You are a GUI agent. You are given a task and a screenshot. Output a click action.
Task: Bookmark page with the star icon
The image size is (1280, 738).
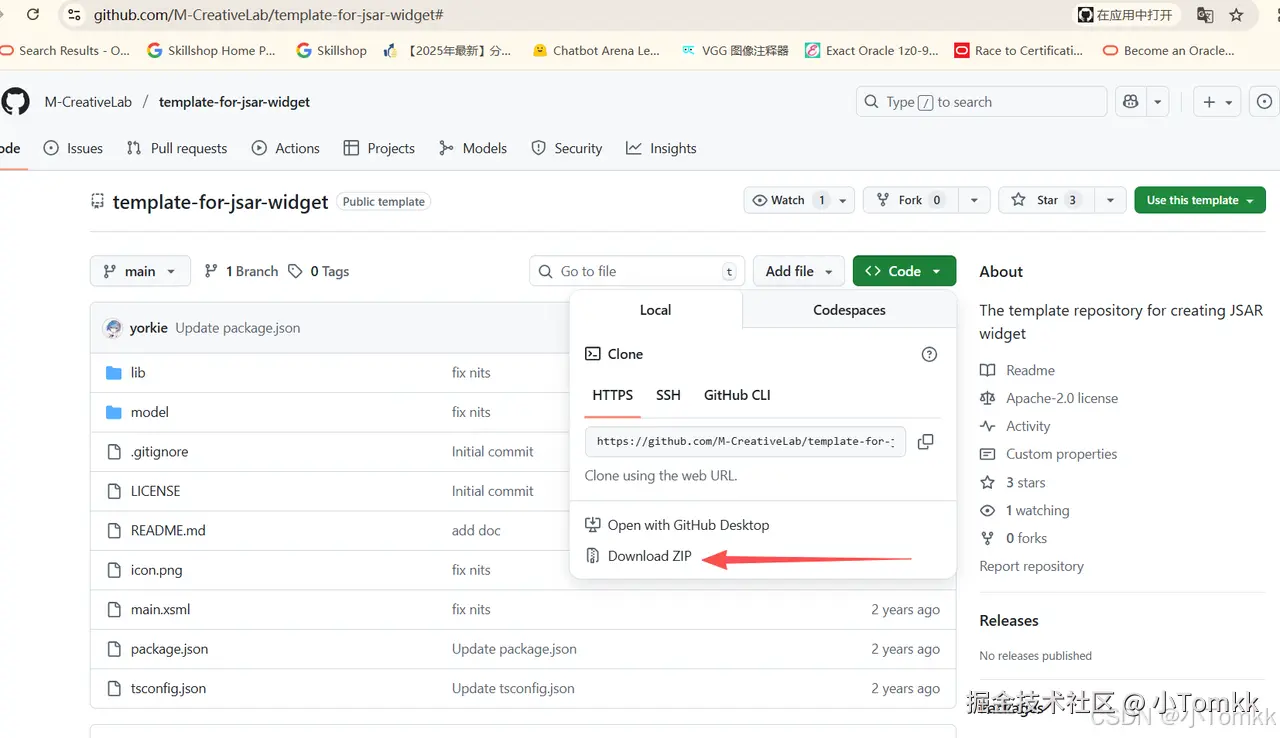[1237, 15]
